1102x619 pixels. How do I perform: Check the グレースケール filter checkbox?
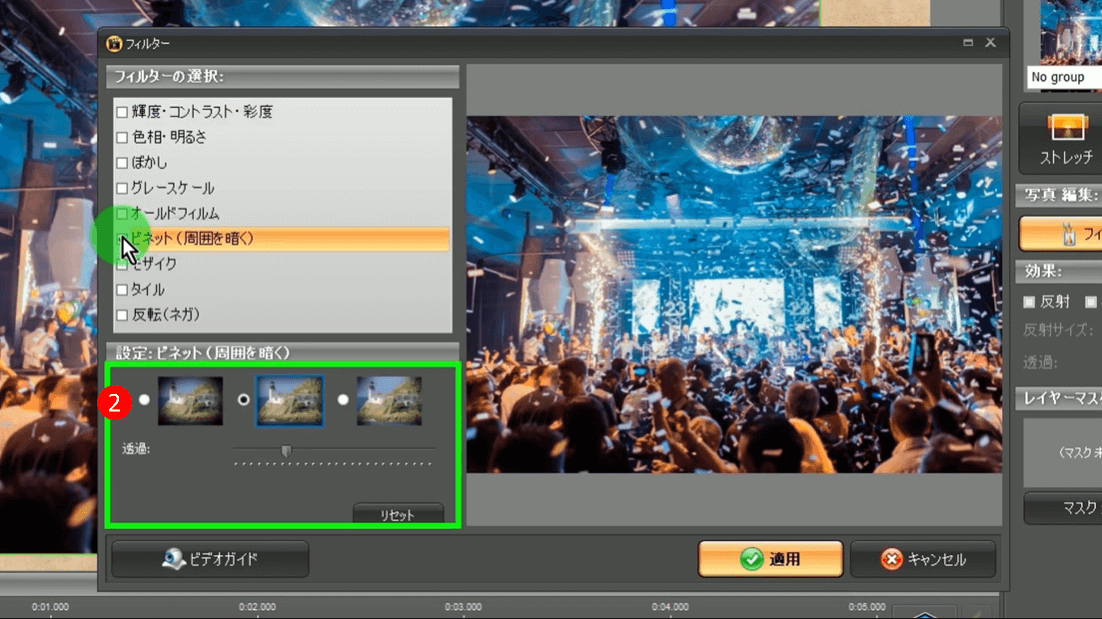click(x=122, y=188)
